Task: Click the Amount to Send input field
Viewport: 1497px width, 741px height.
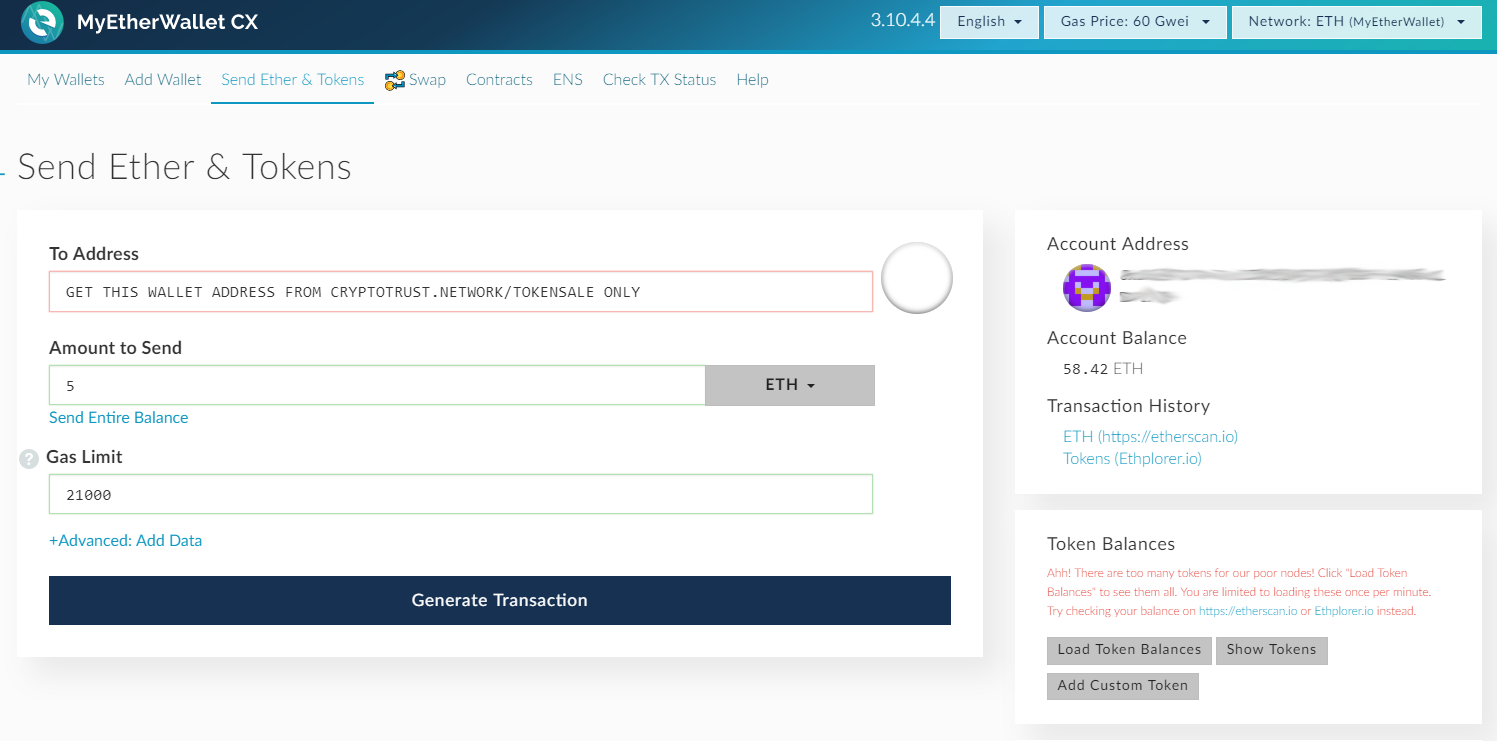Action: click(377, 385)
